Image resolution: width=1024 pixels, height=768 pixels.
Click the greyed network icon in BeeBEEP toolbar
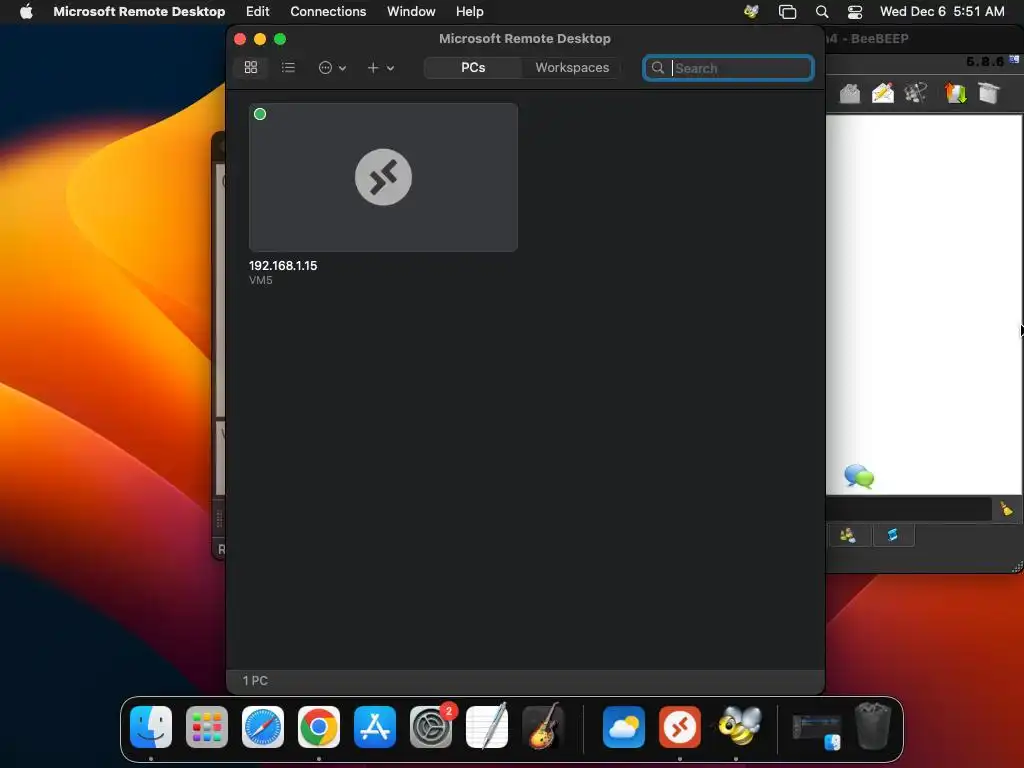click(x=916, y=93)
